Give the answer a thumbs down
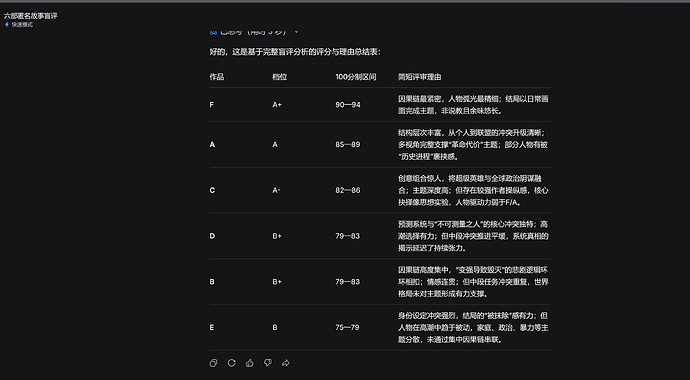This screenshot has height=380, width=690. (x=268, y=363)
